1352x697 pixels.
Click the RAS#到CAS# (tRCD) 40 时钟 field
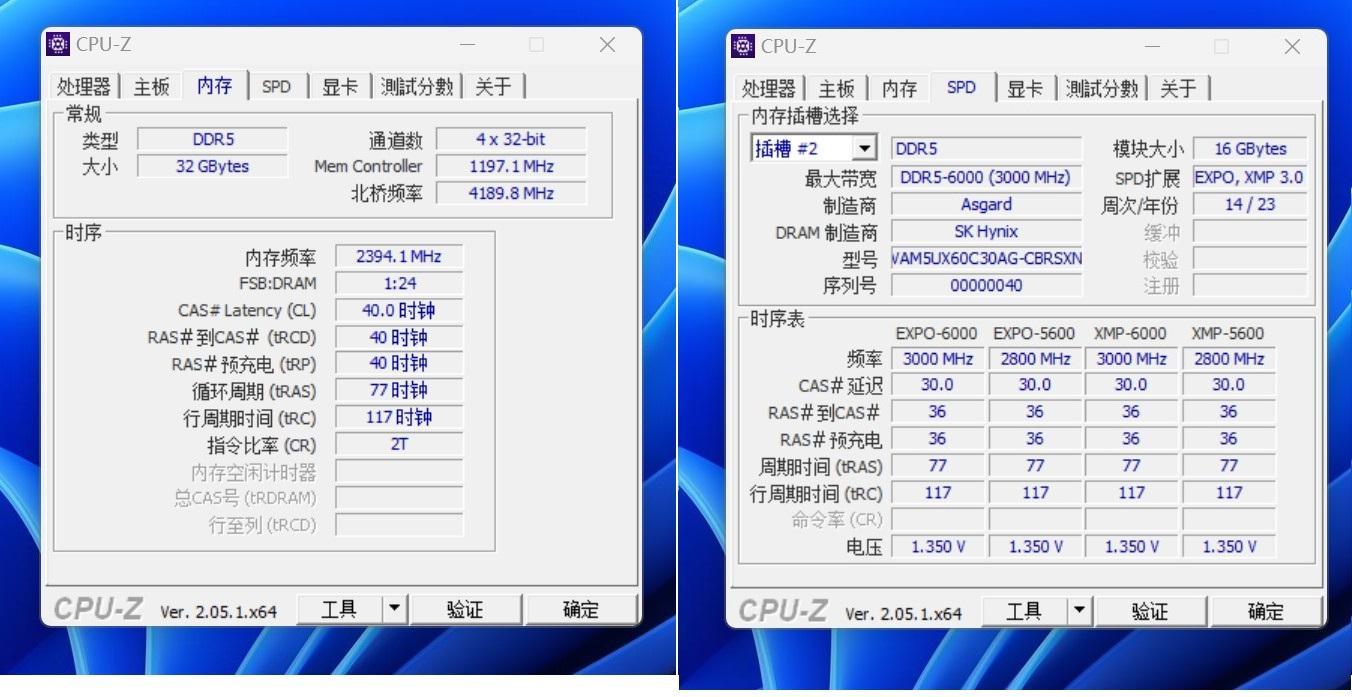[399, 338]
